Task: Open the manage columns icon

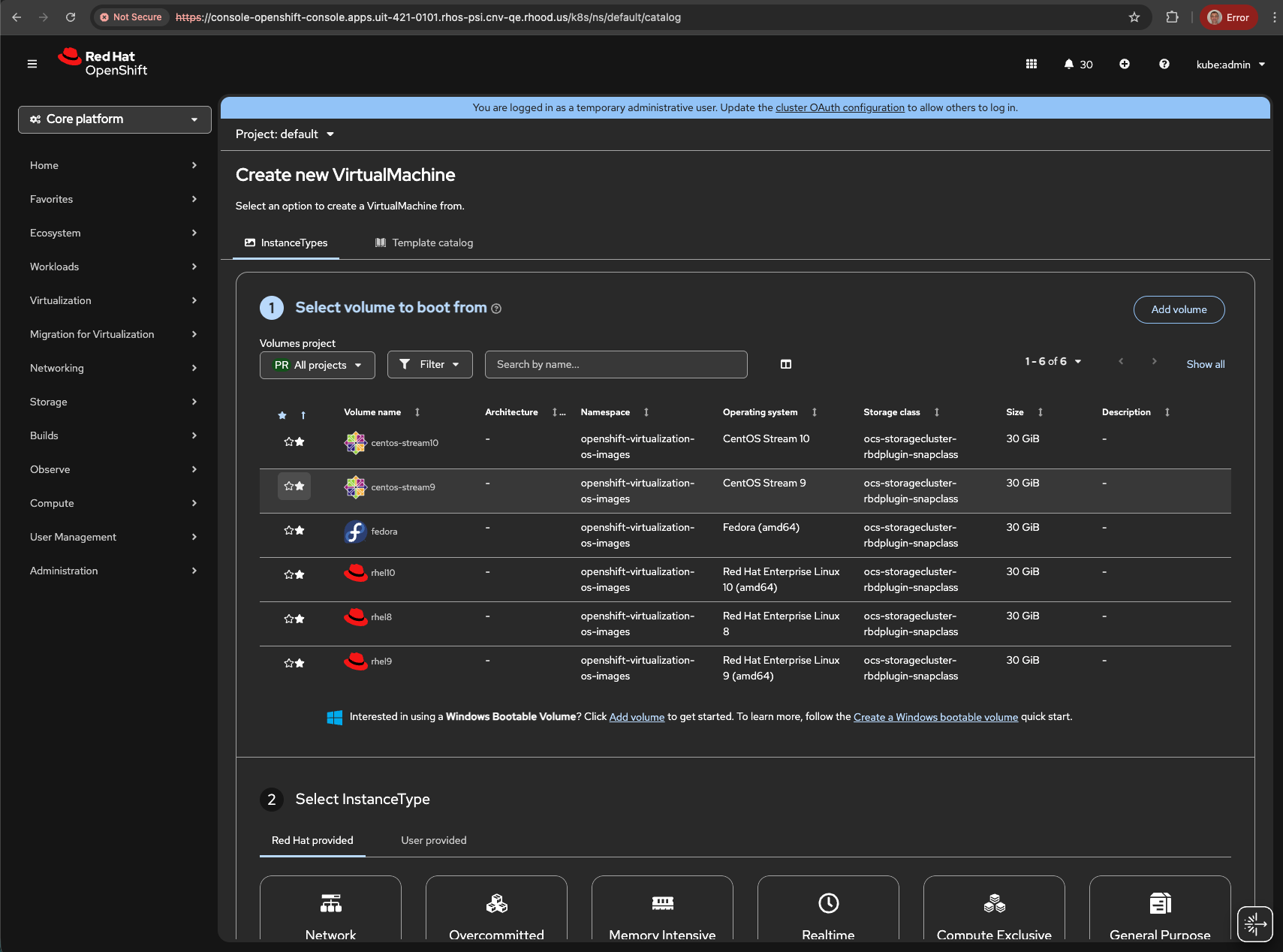Action: [786, 364]
